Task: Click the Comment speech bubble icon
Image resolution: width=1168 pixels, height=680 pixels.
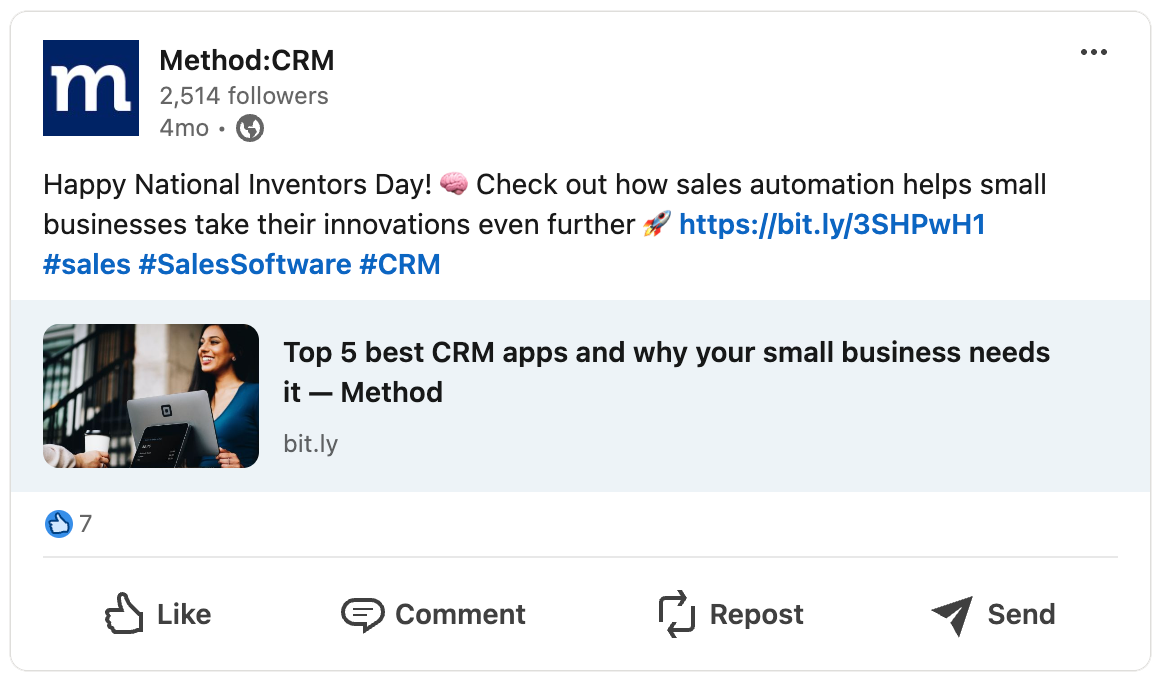Action: point(362,614)
